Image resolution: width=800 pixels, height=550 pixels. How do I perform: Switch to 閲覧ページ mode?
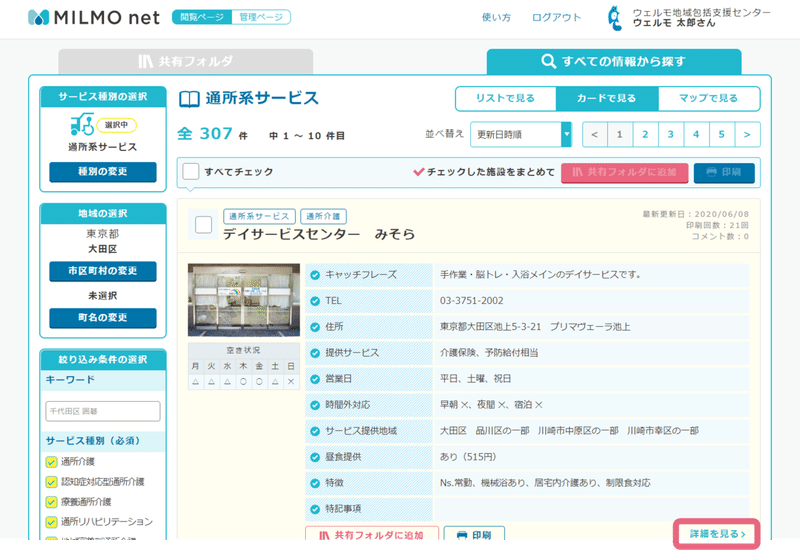(202, 17)
